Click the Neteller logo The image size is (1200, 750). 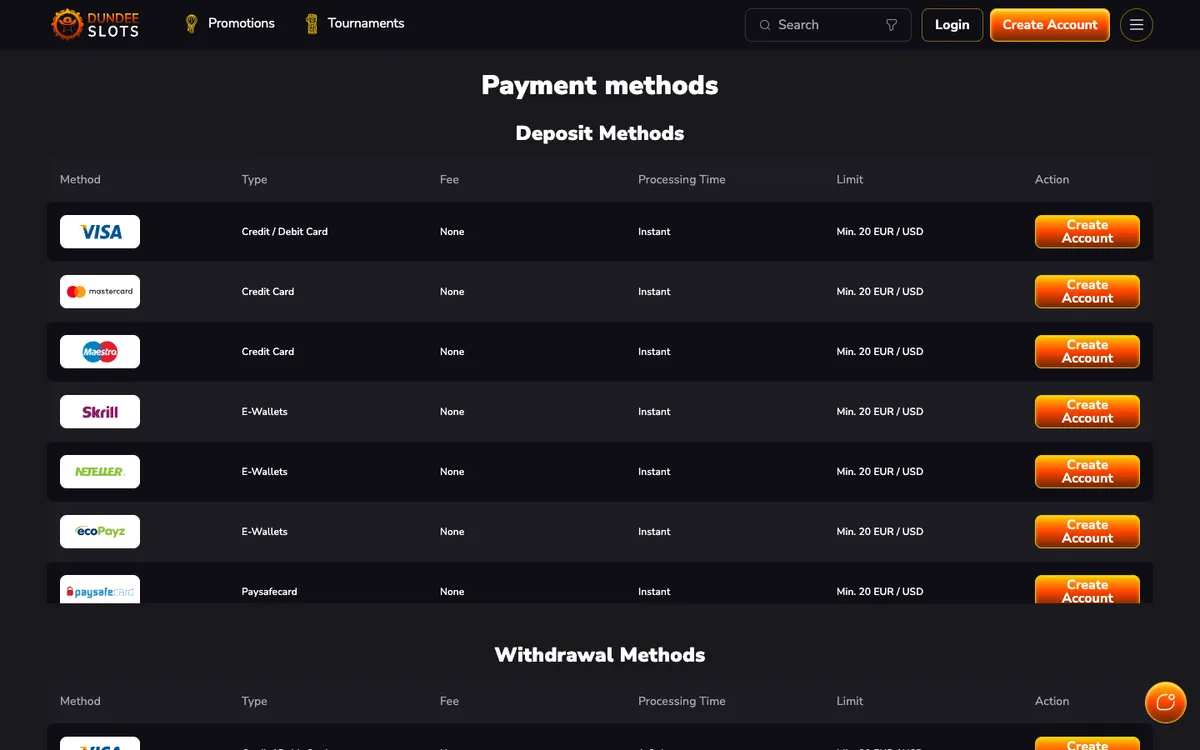[100, 472]
